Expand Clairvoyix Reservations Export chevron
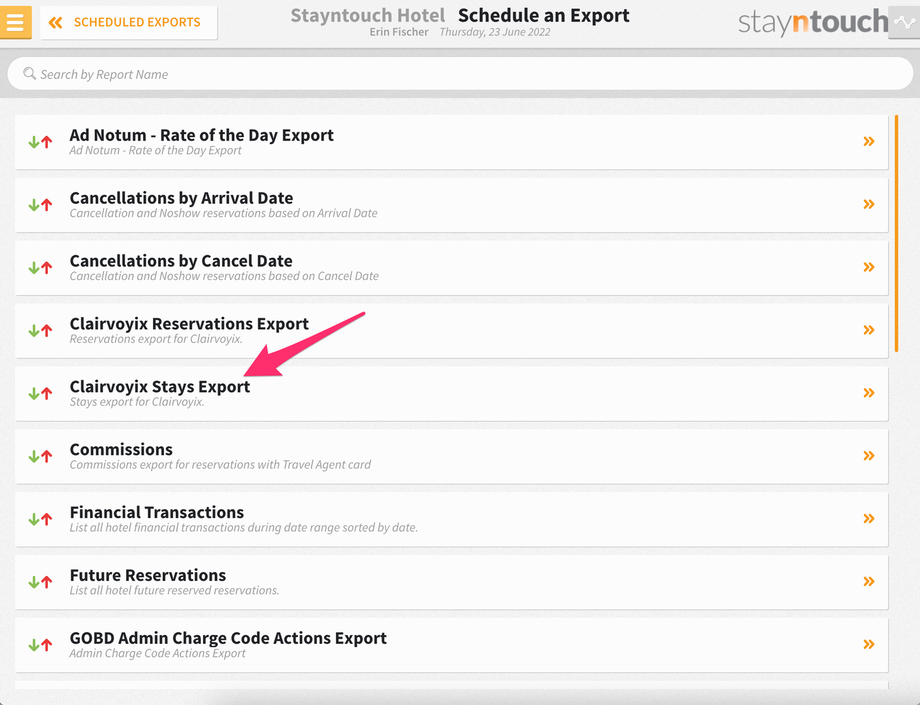 [869, 330]
